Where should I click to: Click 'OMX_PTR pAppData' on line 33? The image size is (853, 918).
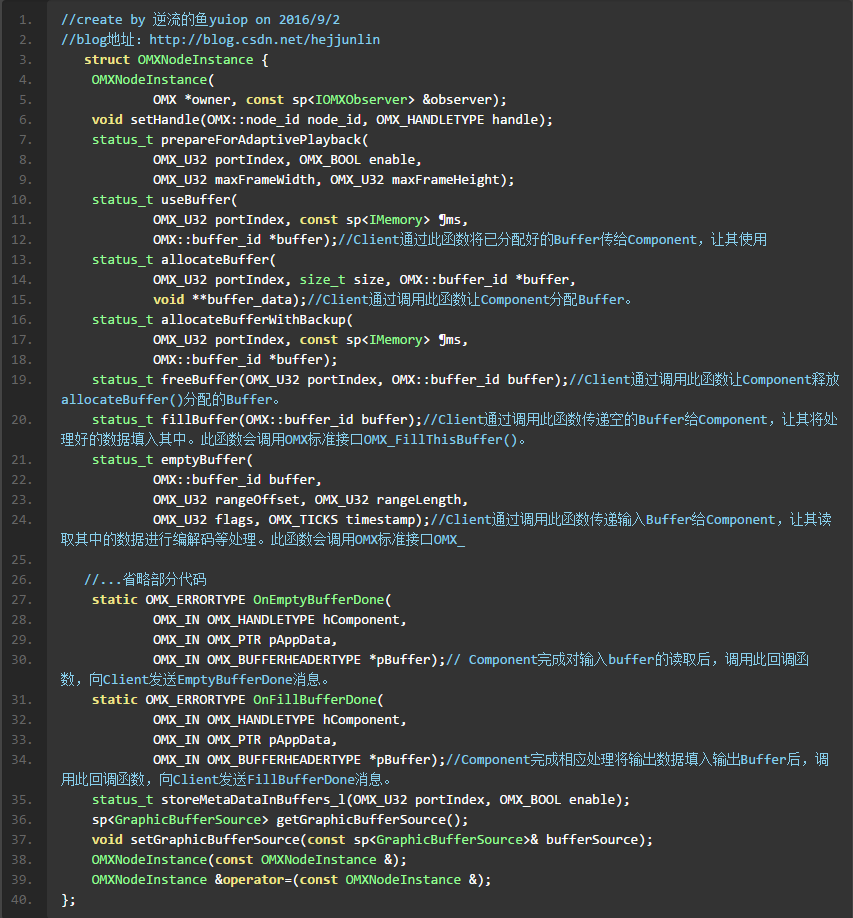[x=268, y=740]
